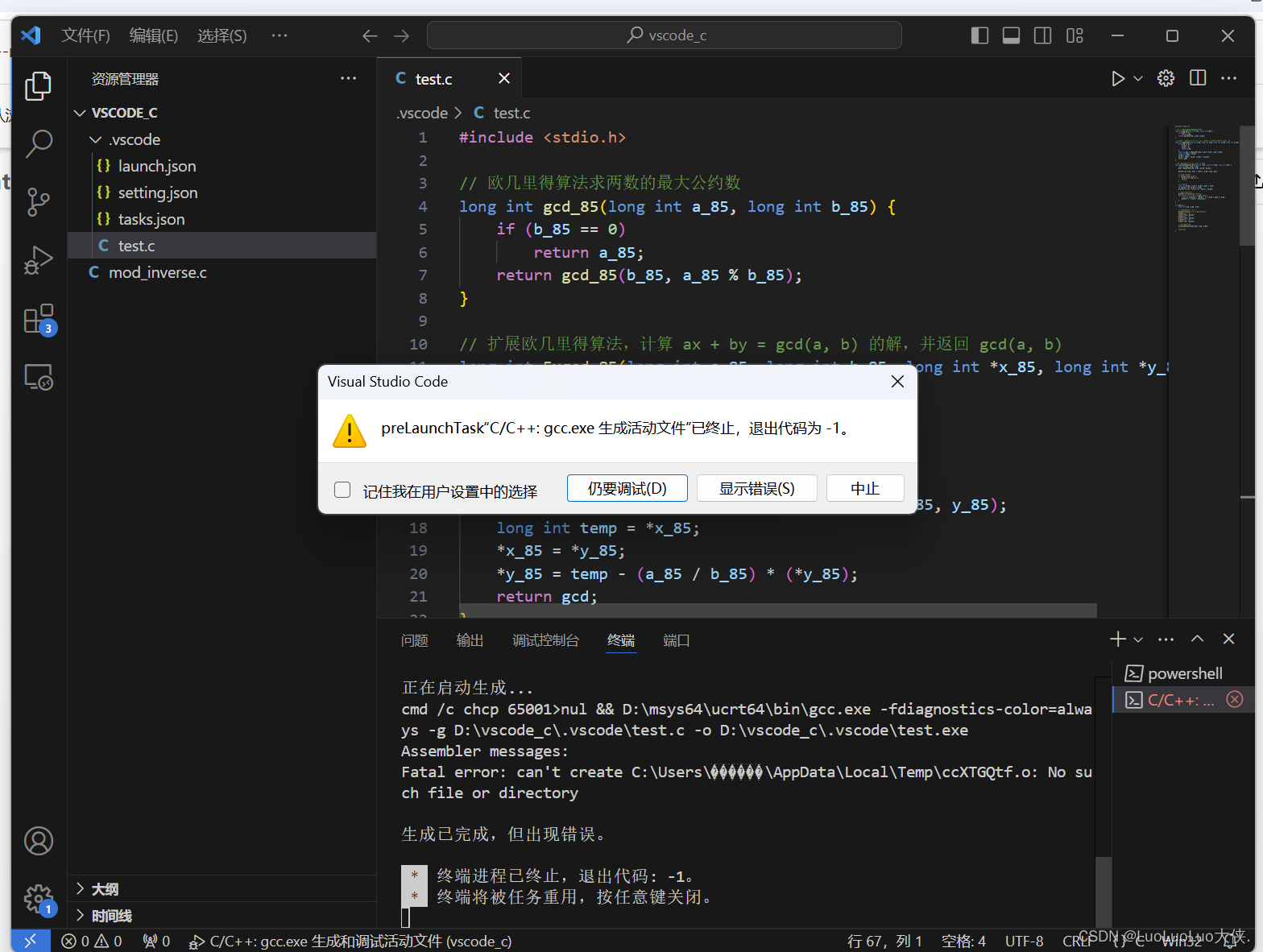Toggle the secondary side bar layout icon

1042,35
